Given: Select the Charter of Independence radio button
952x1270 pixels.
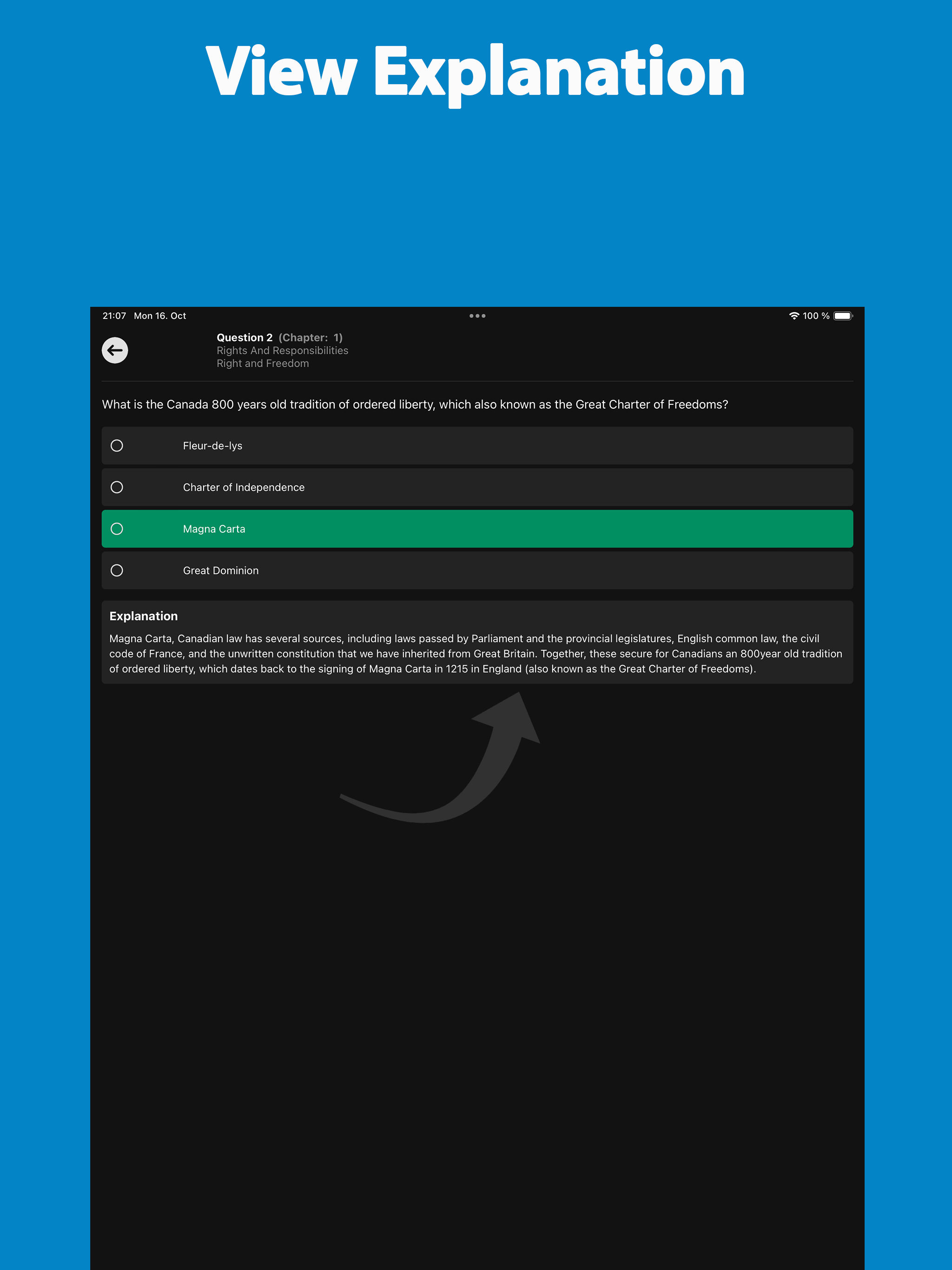Looking at the screenshot, I should pyautogui.click(x=117, y=488).
